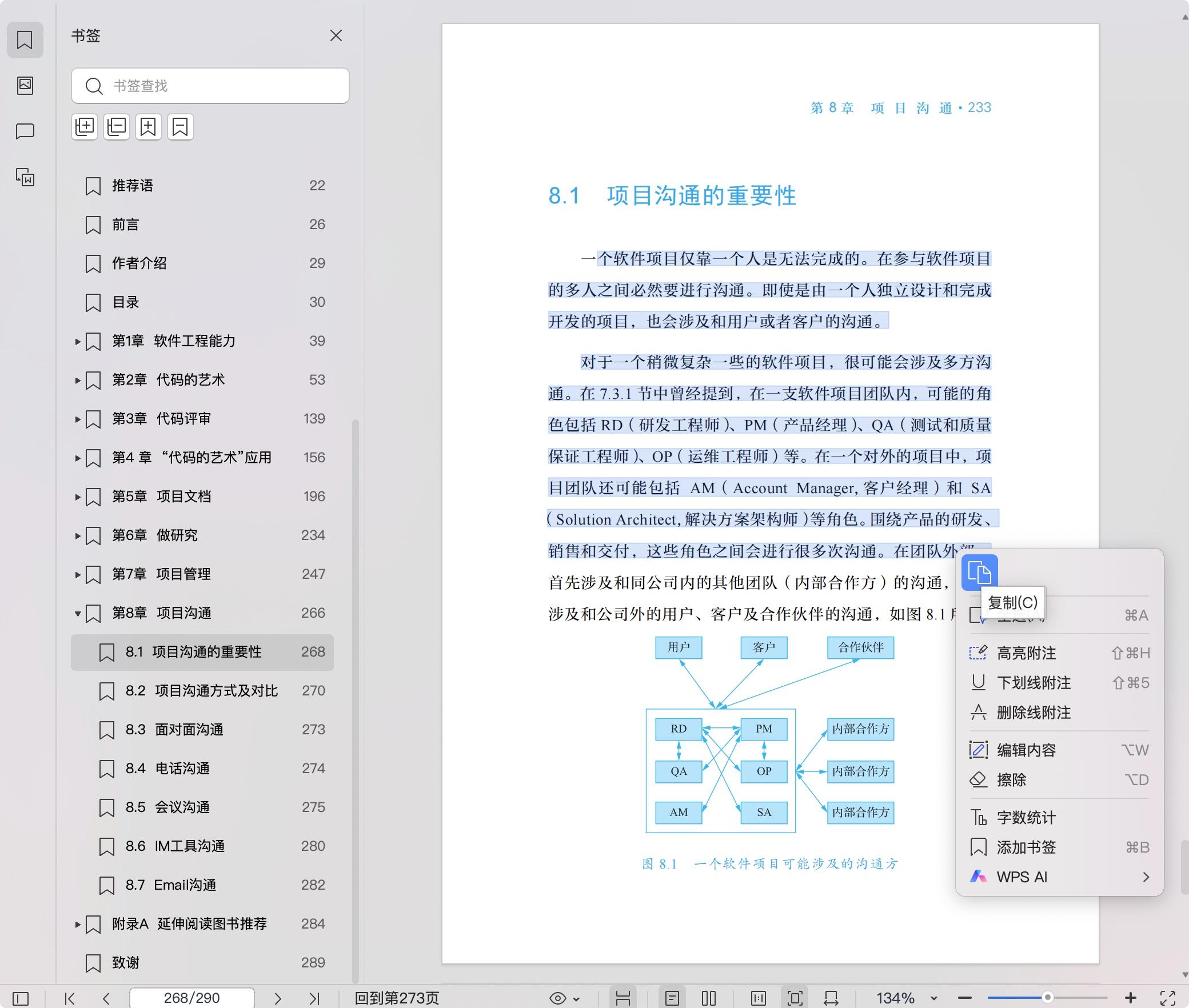Choose 添加书签 in the context menu

1026,847
